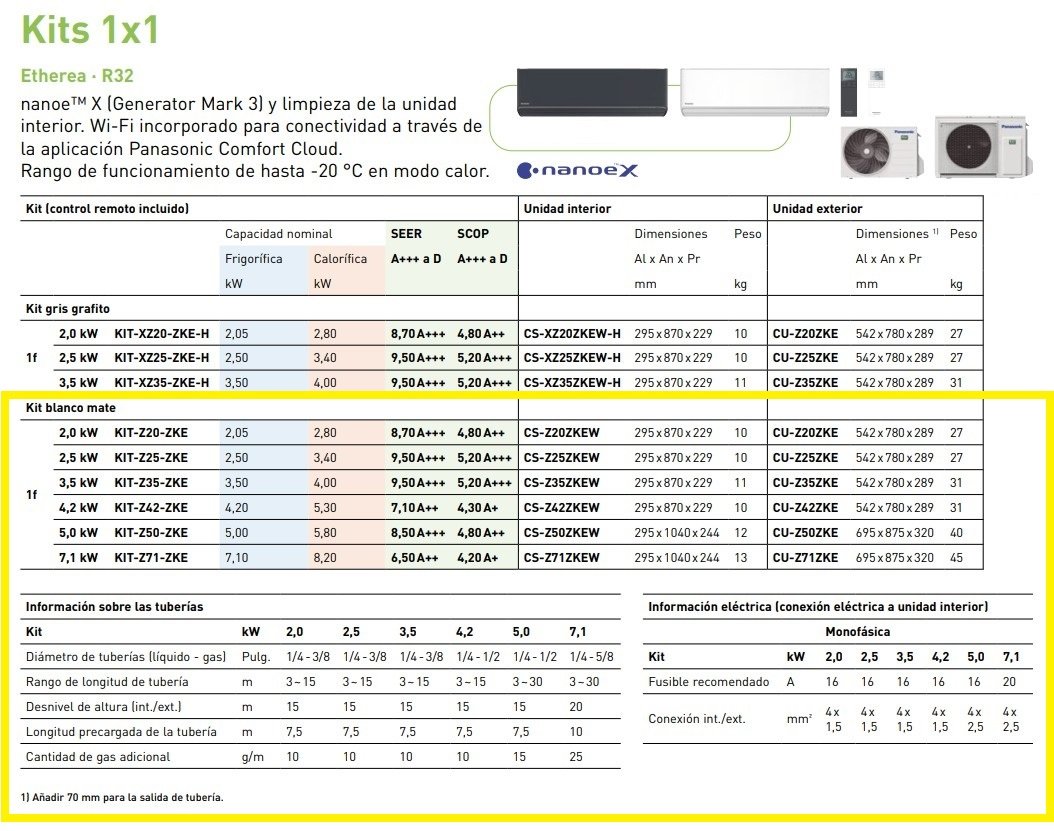
Task: Click the Unidad interior header
Action: coord(567,208)
